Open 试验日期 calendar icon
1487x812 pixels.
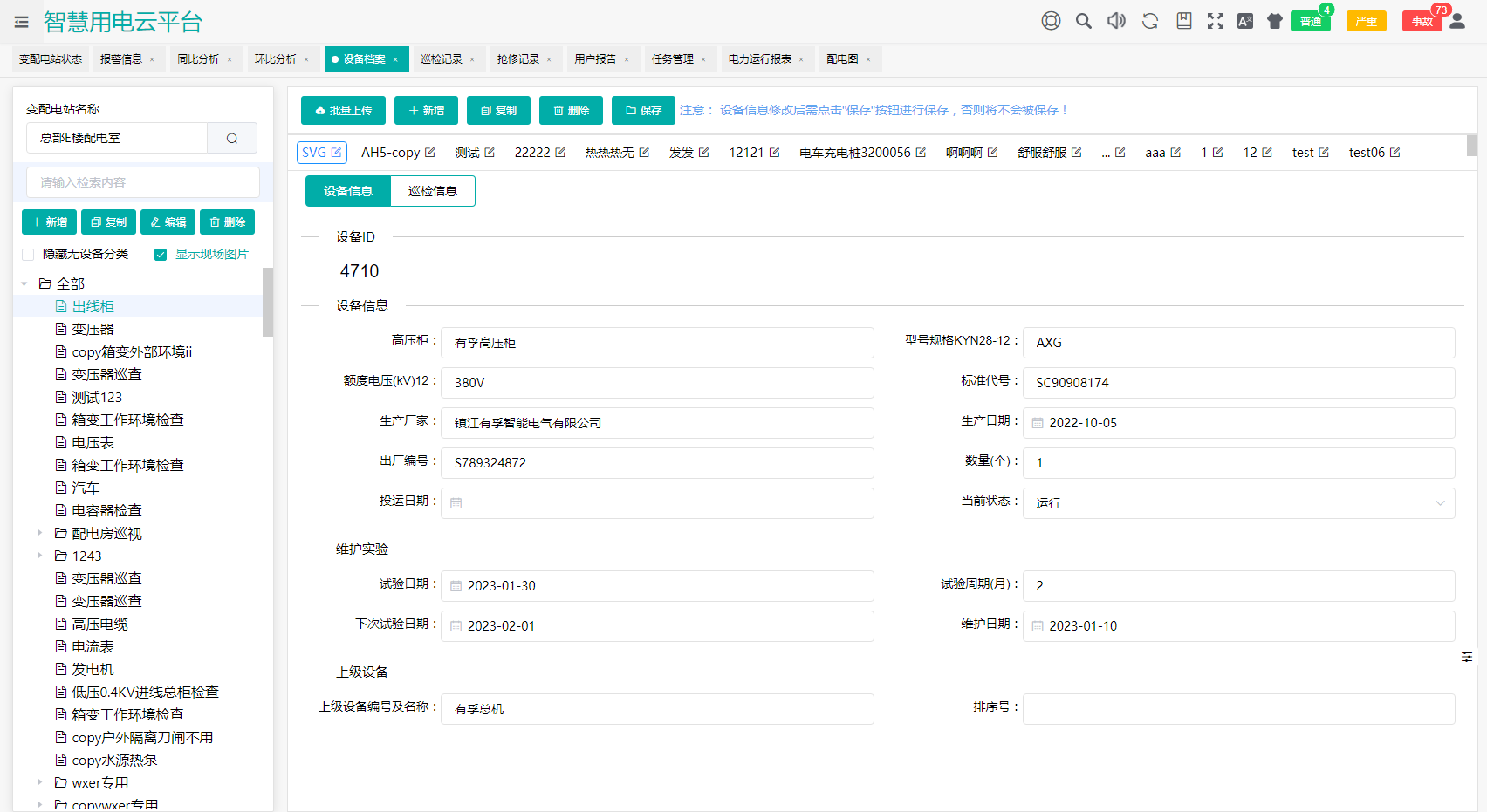[456, 586]
